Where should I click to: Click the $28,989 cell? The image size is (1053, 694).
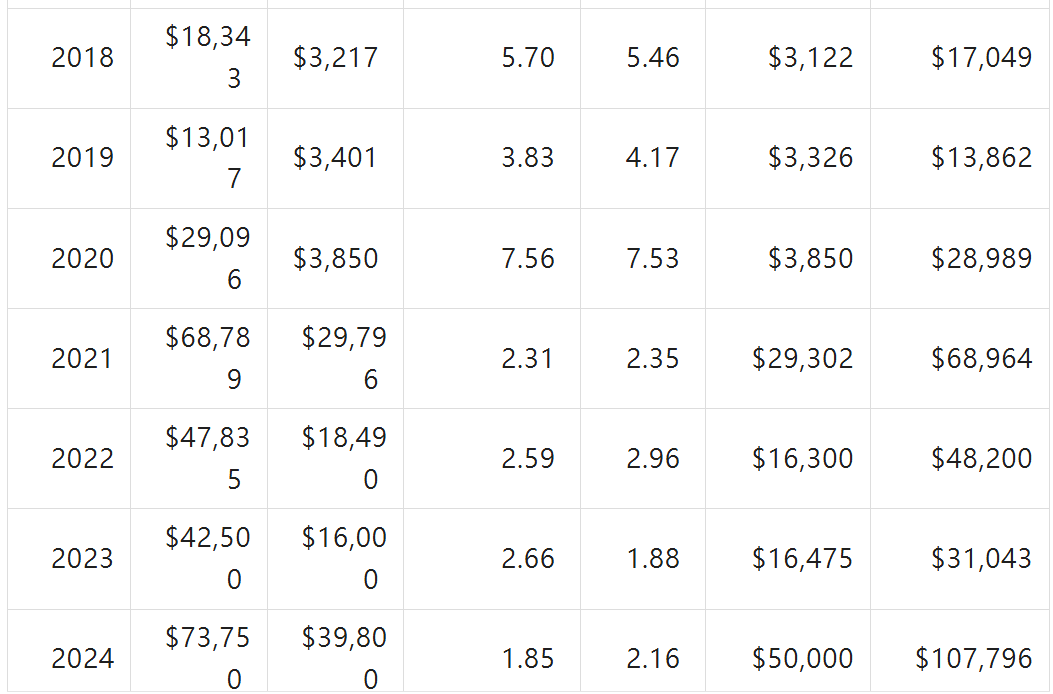click(981, 258)
